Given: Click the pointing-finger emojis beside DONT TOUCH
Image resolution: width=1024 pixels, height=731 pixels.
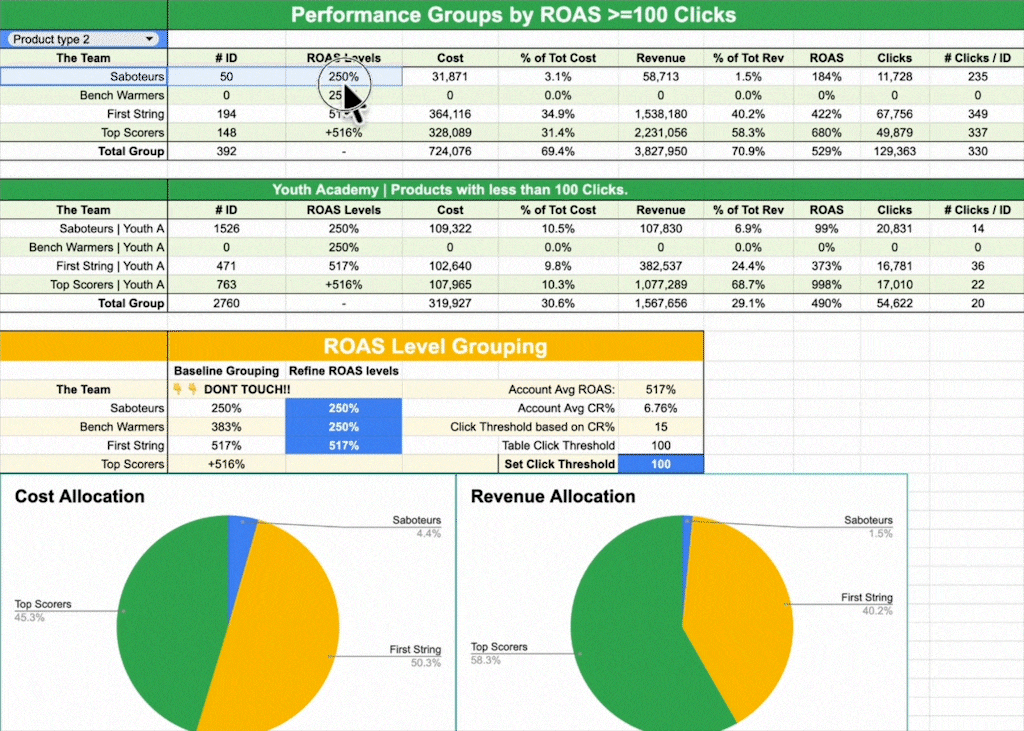Looking at the screenshot, I should coord(186,389).
